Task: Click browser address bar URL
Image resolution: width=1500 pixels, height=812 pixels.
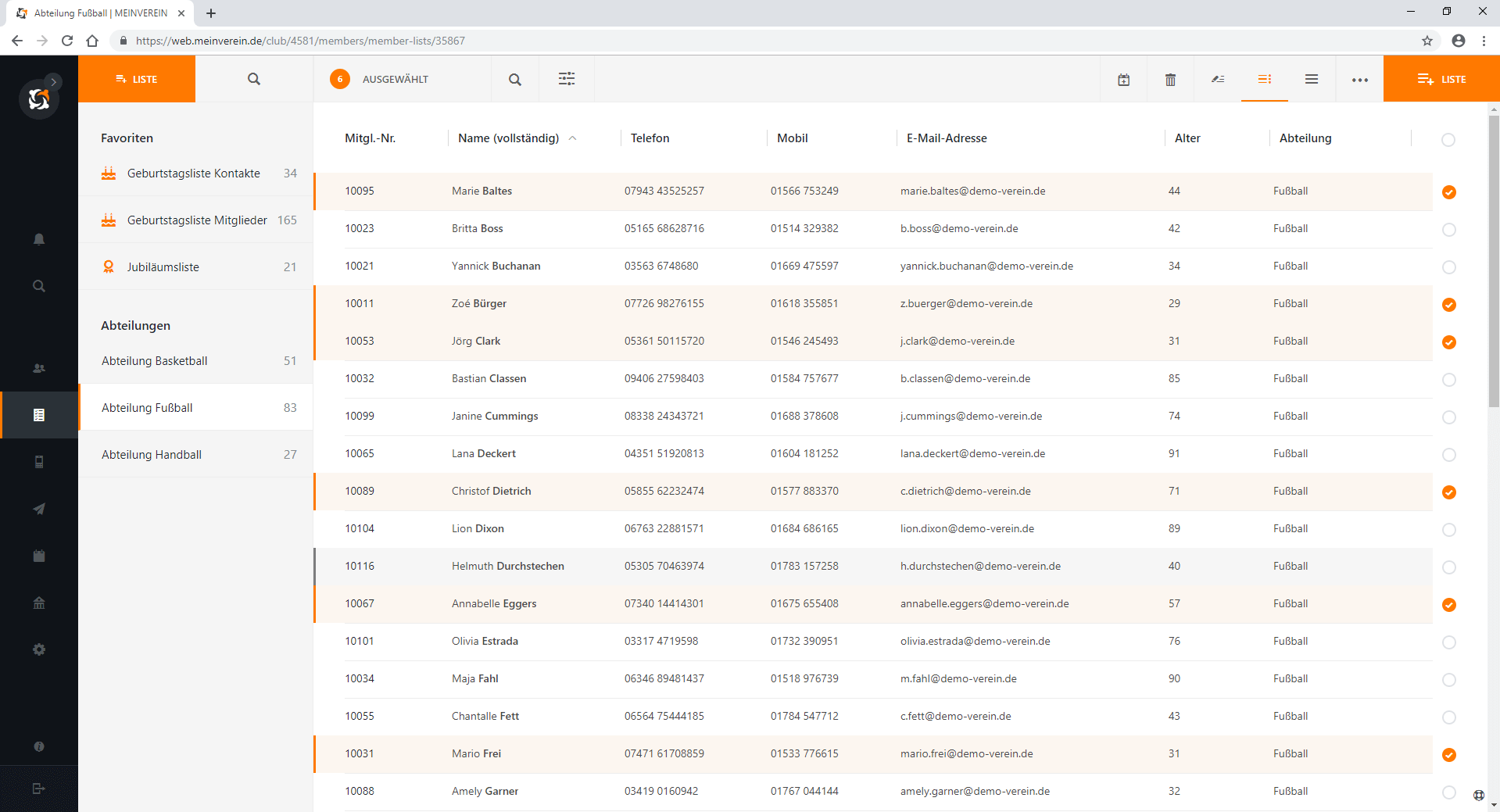Action: (300, 41)
